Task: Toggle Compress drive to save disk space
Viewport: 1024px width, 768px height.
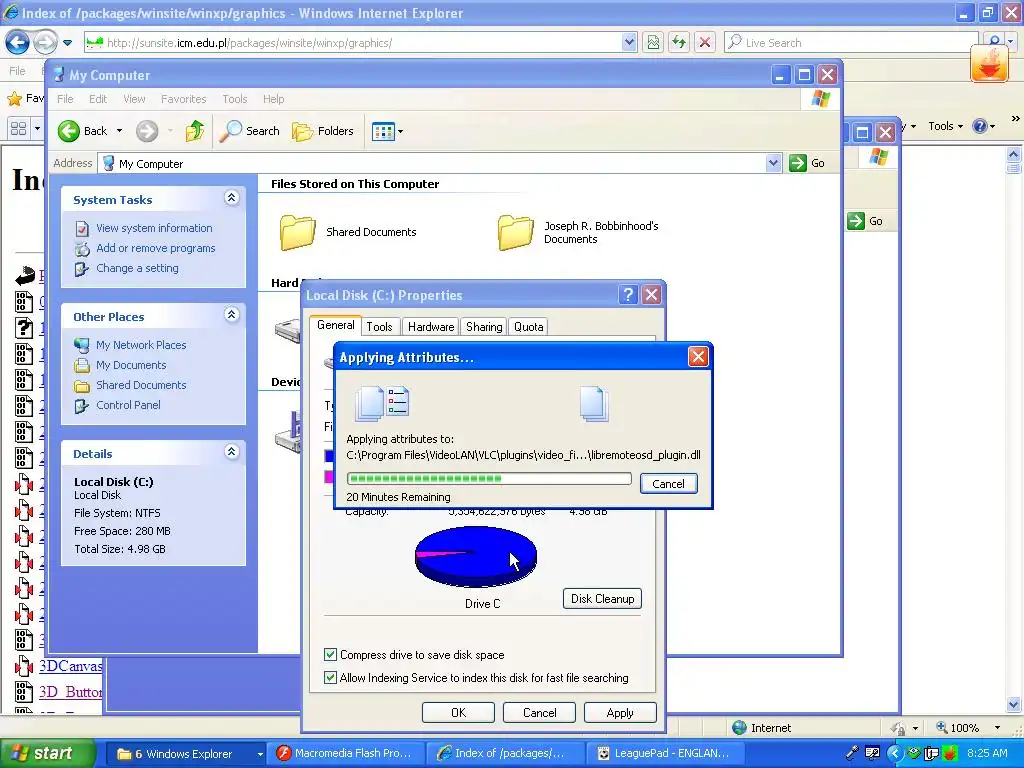Action: tap(330, 654)
